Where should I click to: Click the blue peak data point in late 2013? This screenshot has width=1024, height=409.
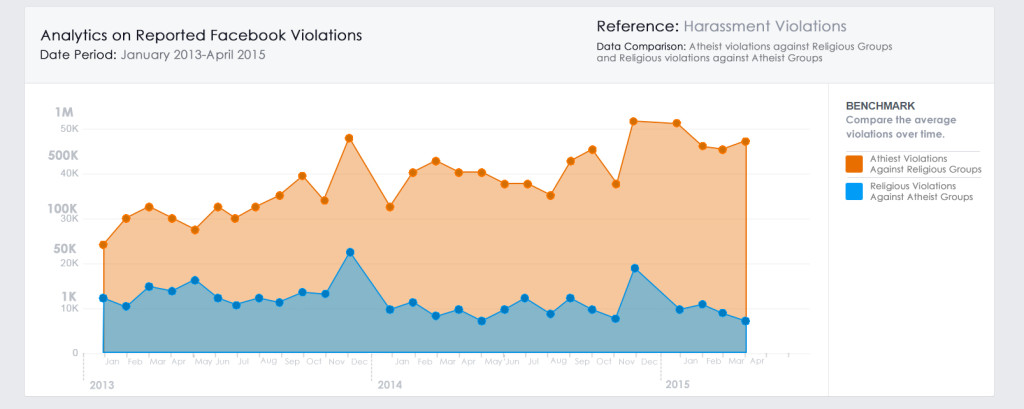point(349,252)
